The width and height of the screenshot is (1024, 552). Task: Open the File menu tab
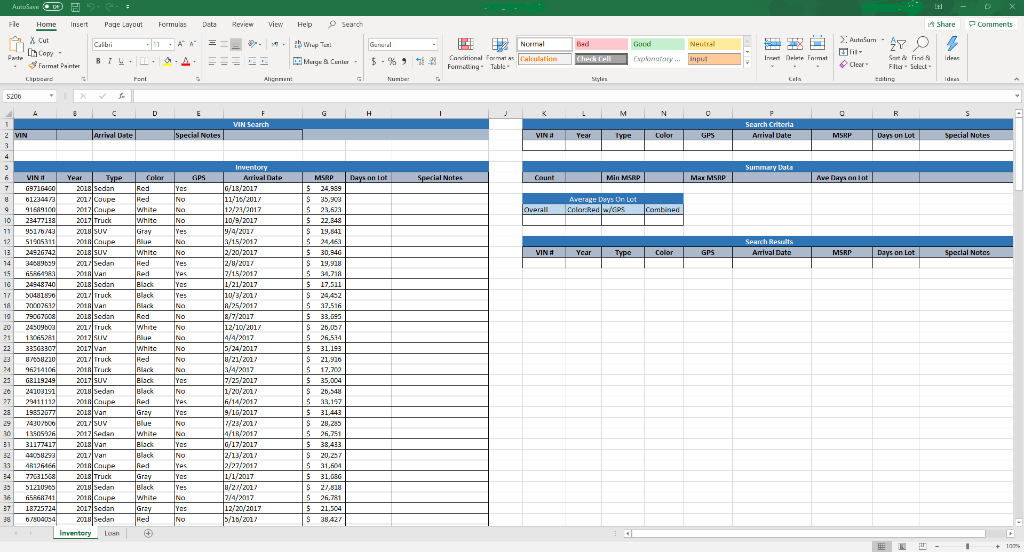click(14, 24)
